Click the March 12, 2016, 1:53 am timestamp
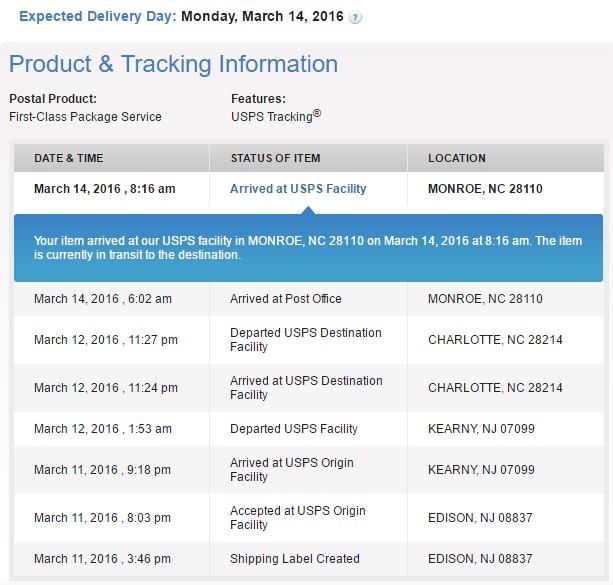The height and width of the screenshot is (585, 613). 103,429
